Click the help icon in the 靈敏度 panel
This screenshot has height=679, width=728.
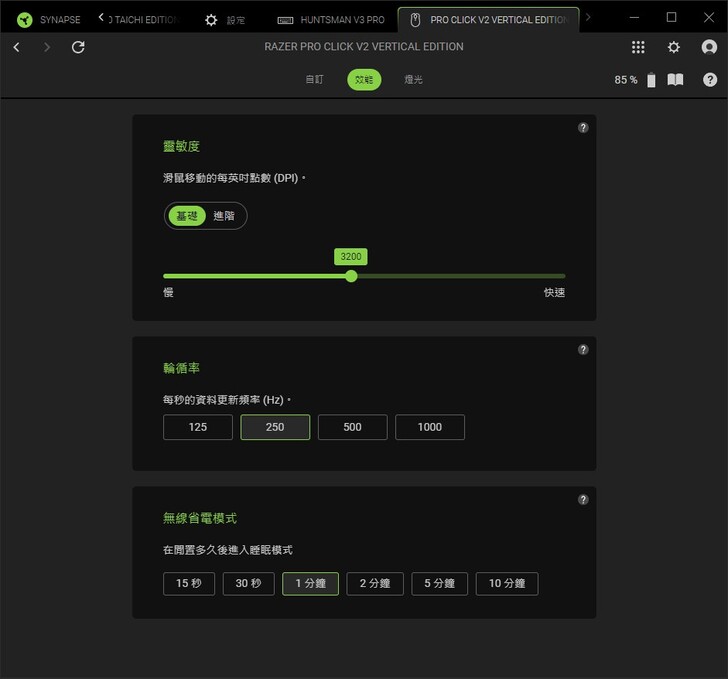(583, 128)
